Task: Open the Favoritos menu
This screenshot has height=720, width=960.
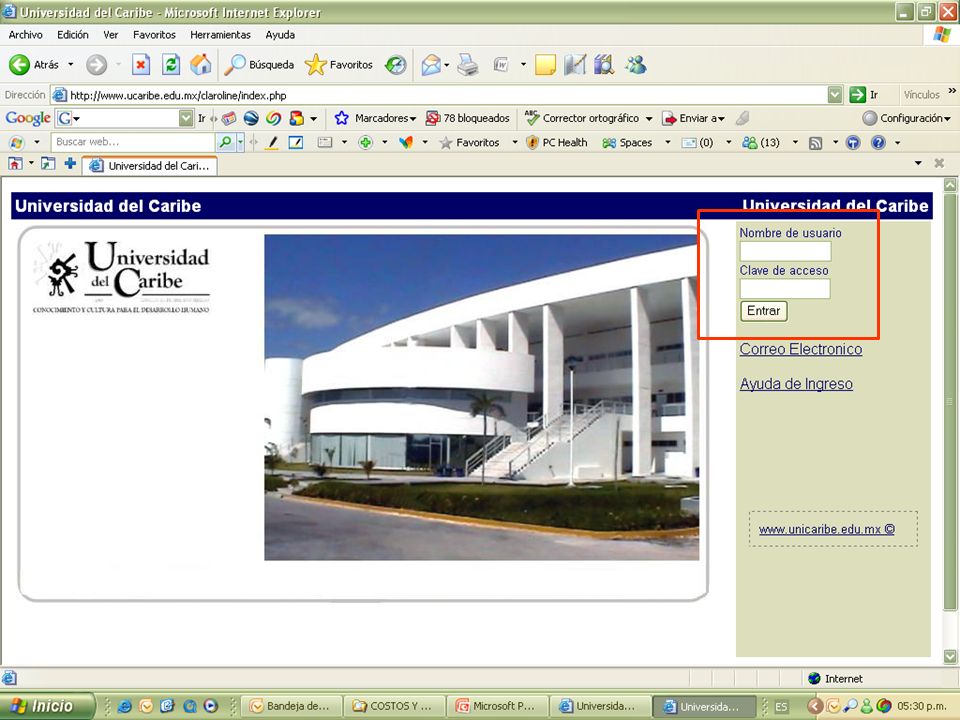Action: coord(154,35)
